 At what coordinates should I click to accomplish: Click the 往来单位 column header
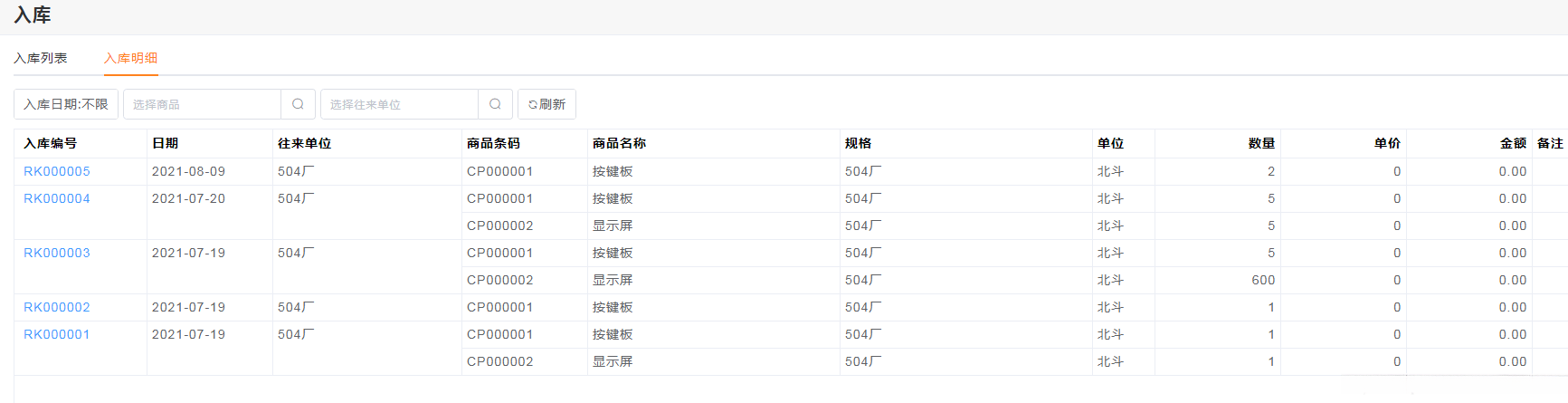point(305,143)
